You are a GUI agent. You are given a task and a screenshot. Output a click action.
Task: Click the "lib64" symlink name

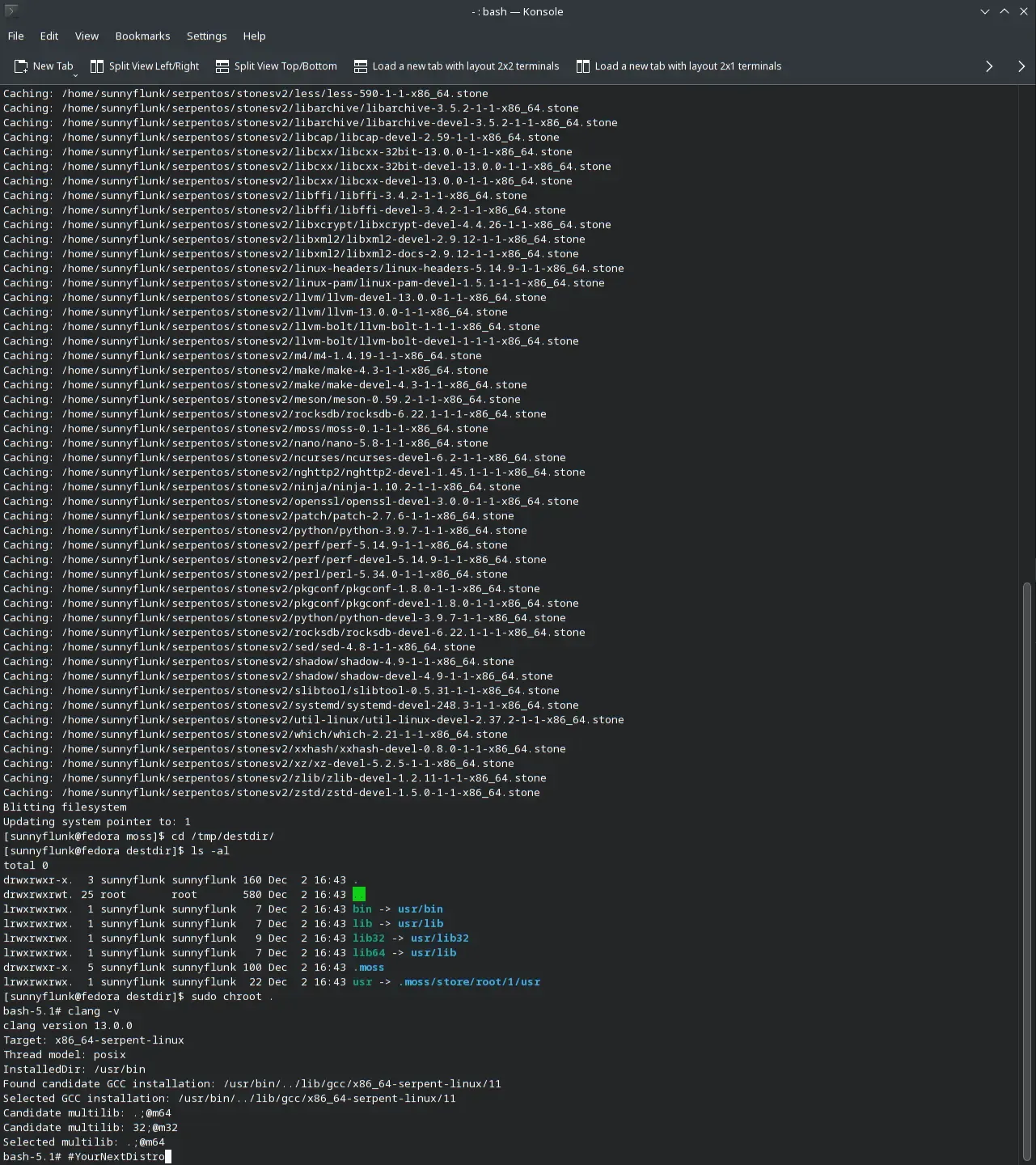pyautogui.click(x=369, y=953)
